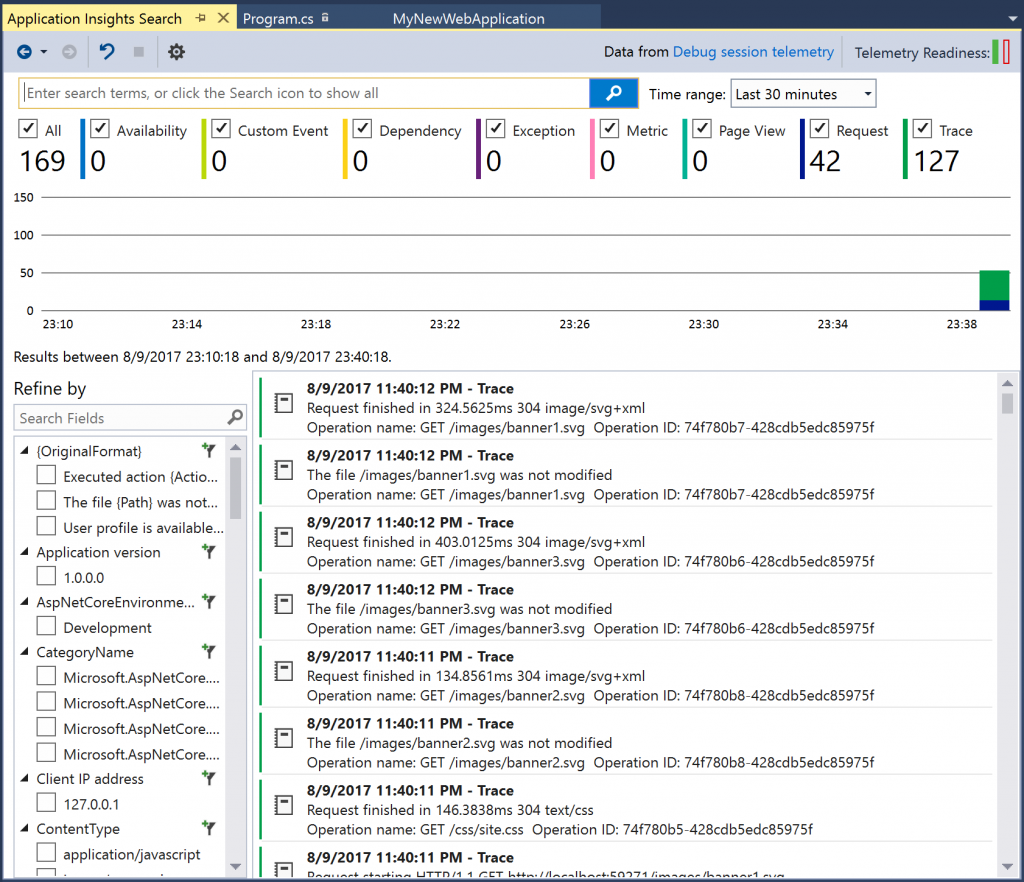Click the Refine by scroll down arrow
Viewport: 1024px width, 882px height.
(x=236, y=866)
